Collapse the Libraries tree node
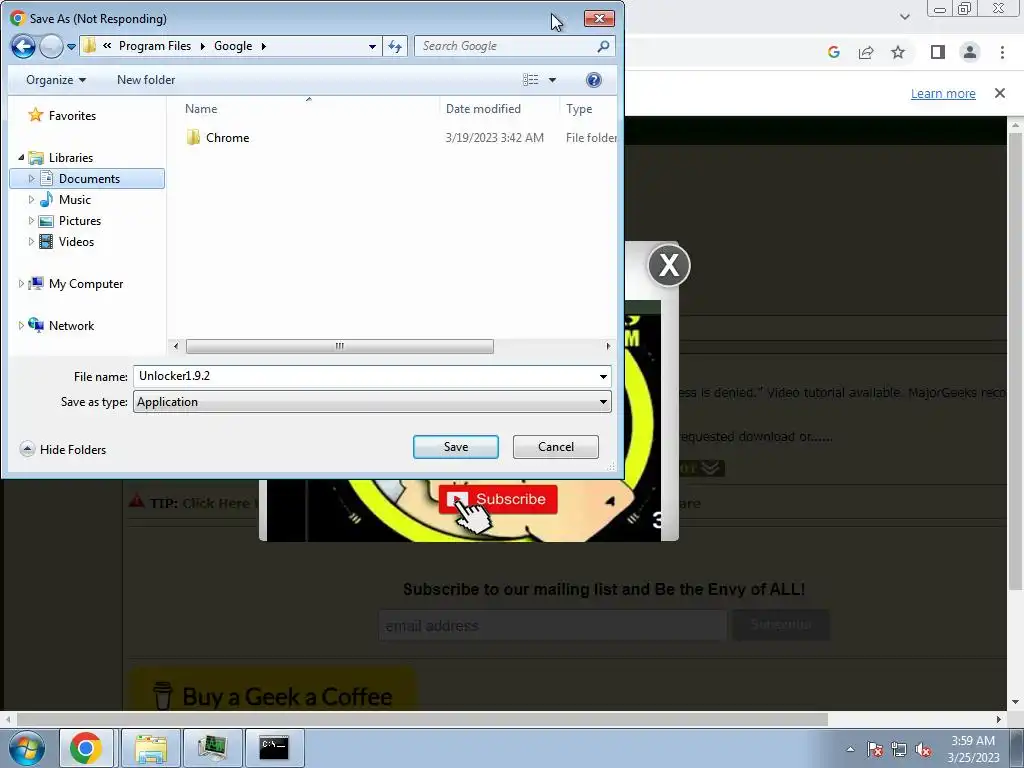The height and width of the screenshot is (768, 1024). tap(21, 157)
